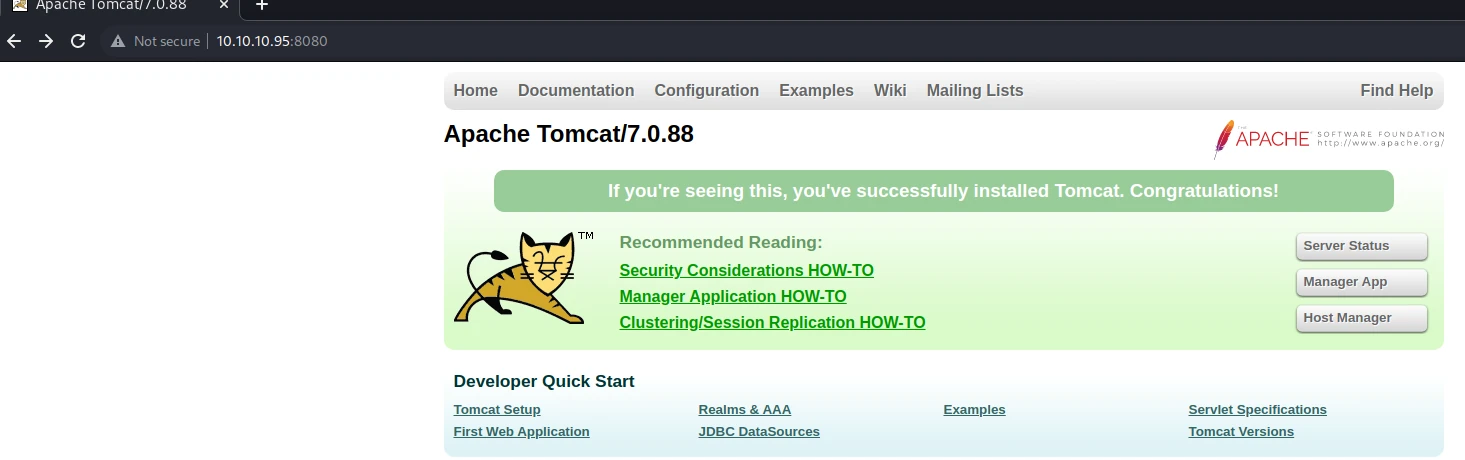Click the Server Status button
The width and height of the screenshot is (1465, 460).
pyautogui.click(x=1361, y=246)
